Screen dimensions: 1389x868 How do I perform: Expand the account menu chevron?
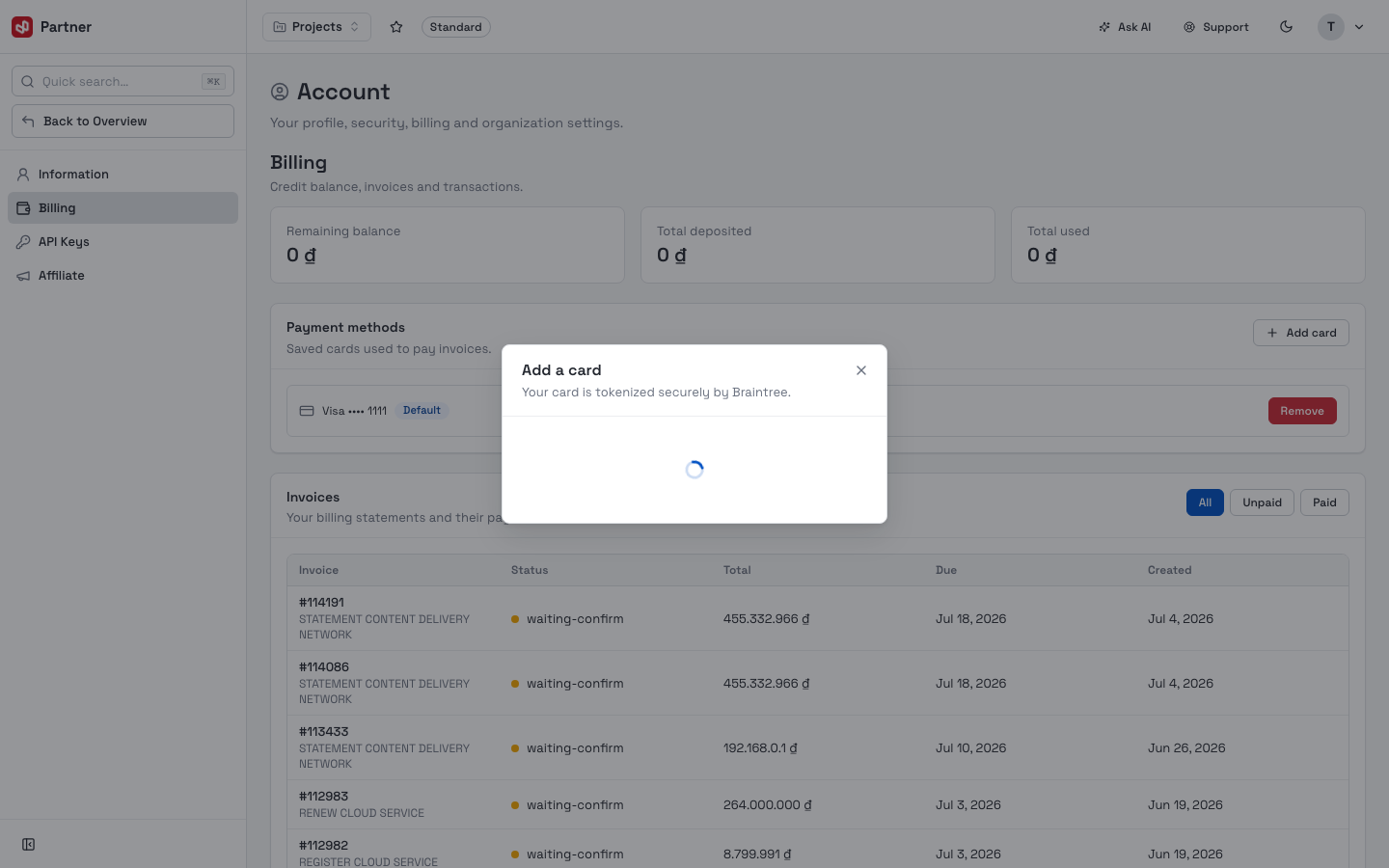1359,27
